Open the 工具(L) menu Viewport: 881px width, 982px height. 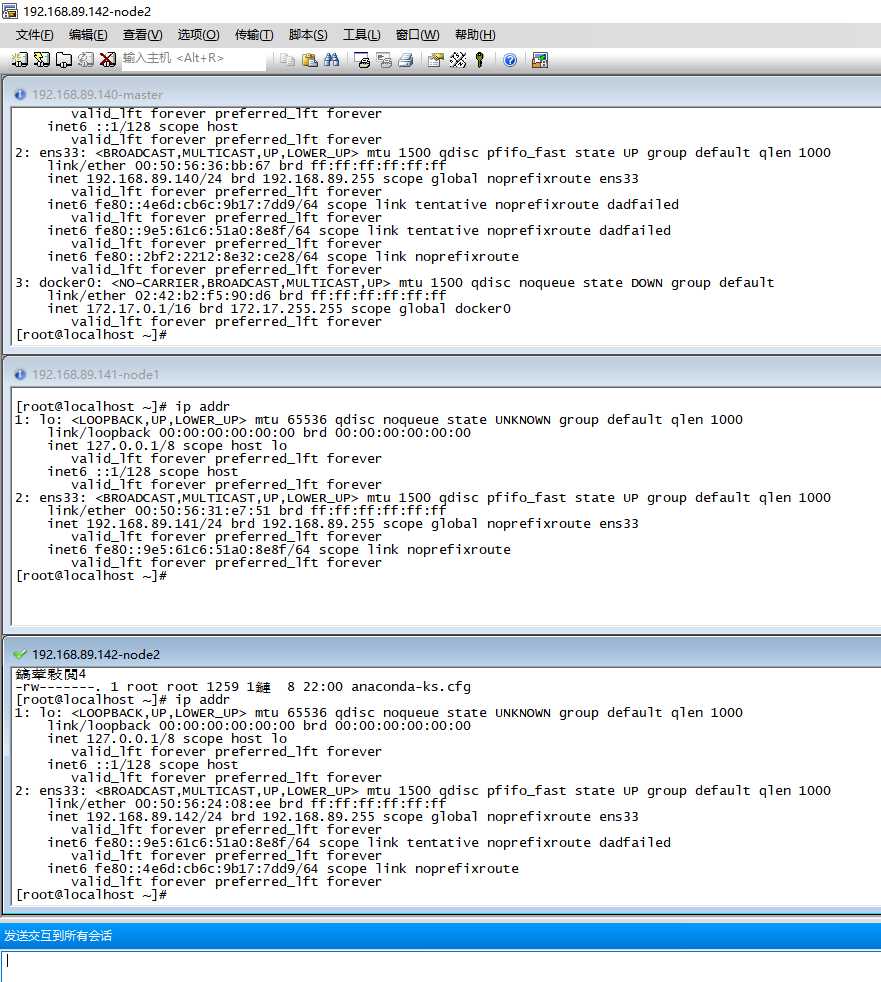coord(362,34)
